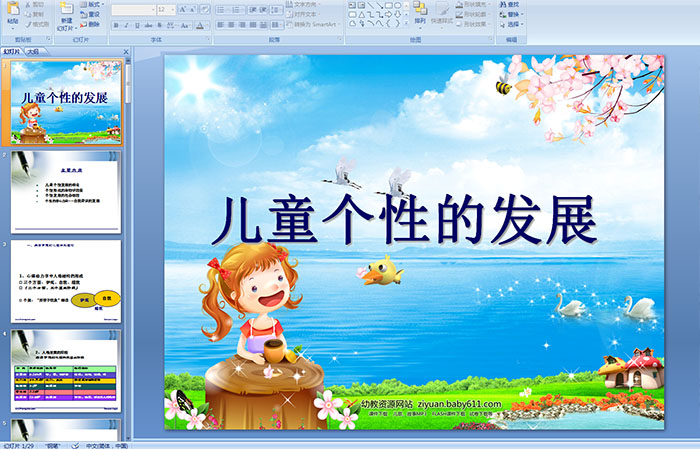700x449 pixels.
Task: Select the Line shape in gallery
Action: tap(371, 5)
